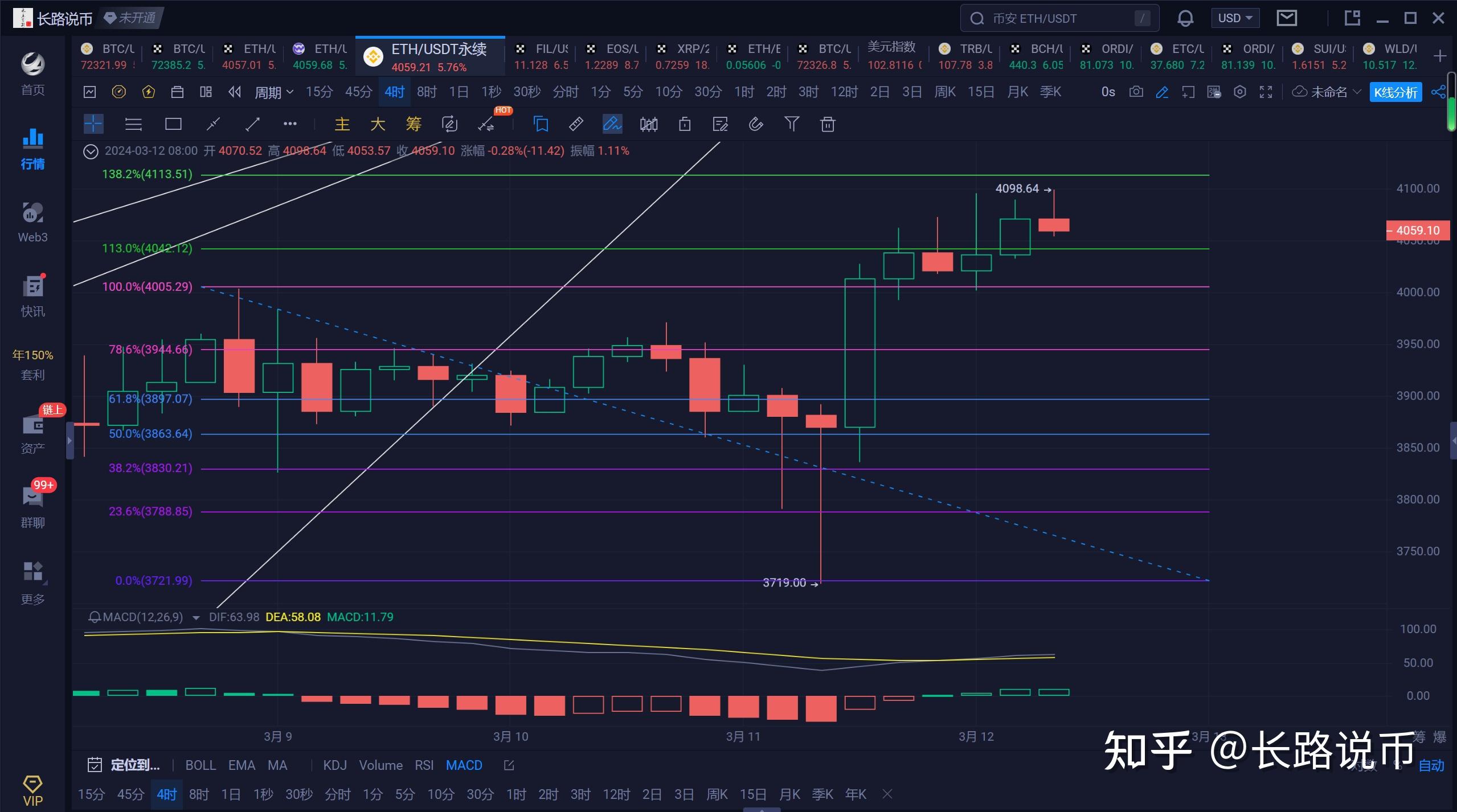Toggle the MACD indicator on

(464, 765)
